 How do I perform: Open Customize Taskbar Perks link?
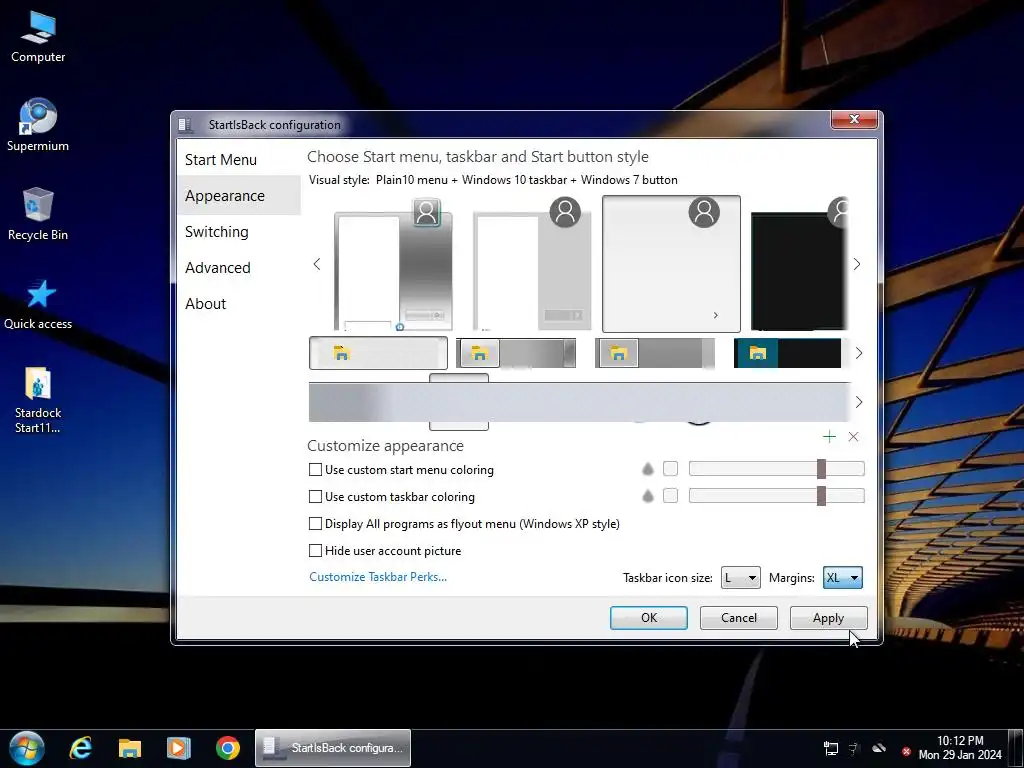(378, 577)
